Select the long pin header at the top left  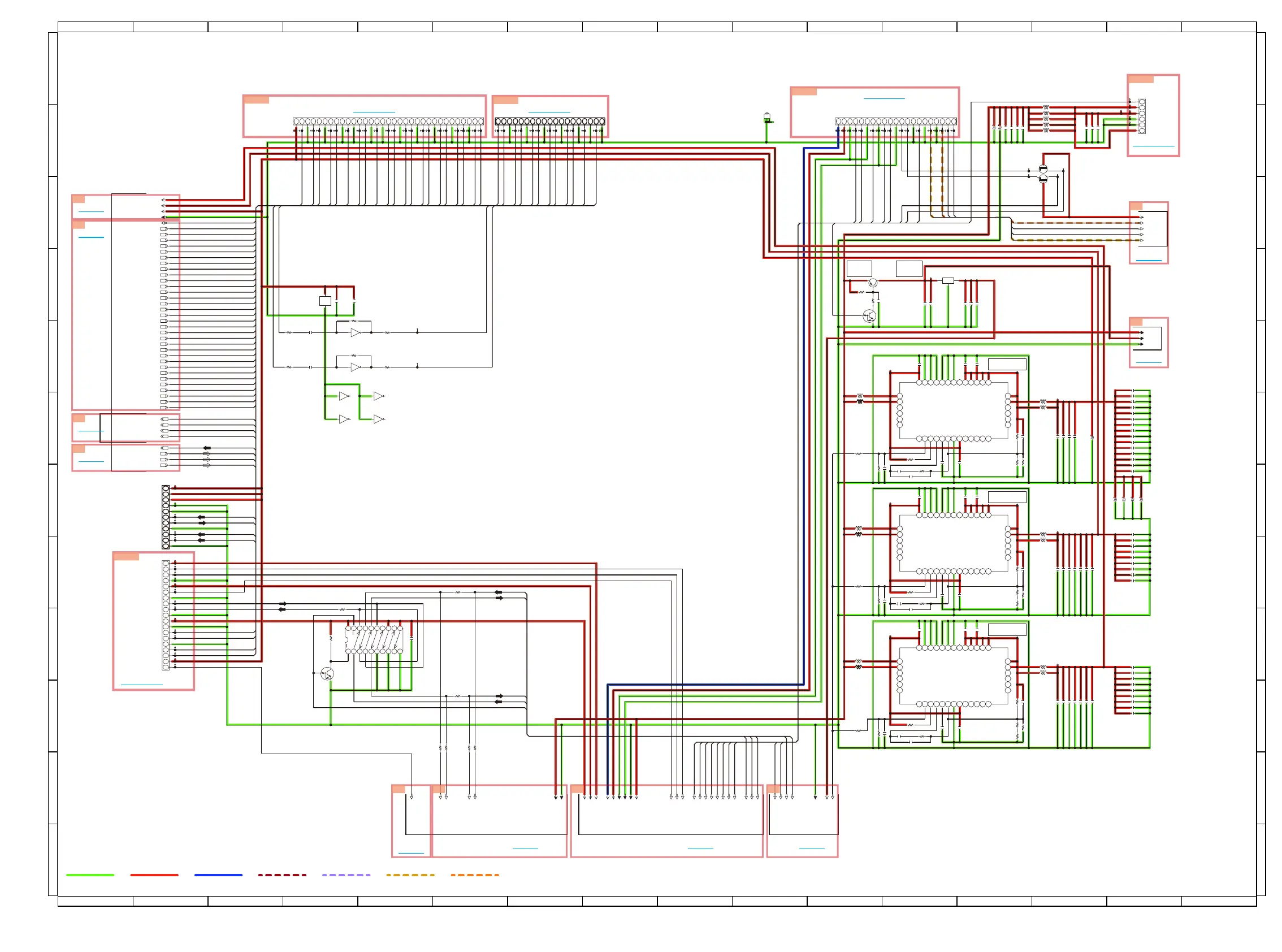[388, 122]
